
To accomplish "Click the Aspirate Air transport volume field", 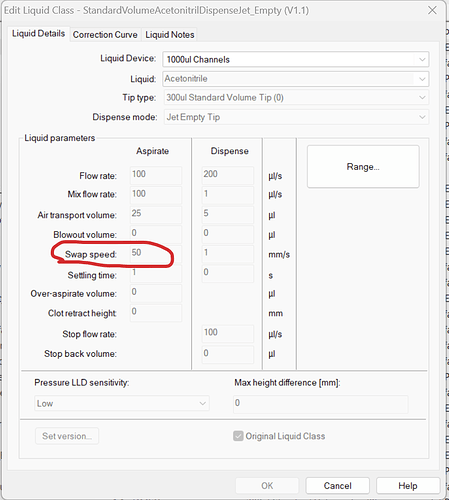I will pyautogui.click(x=156, y=214).
